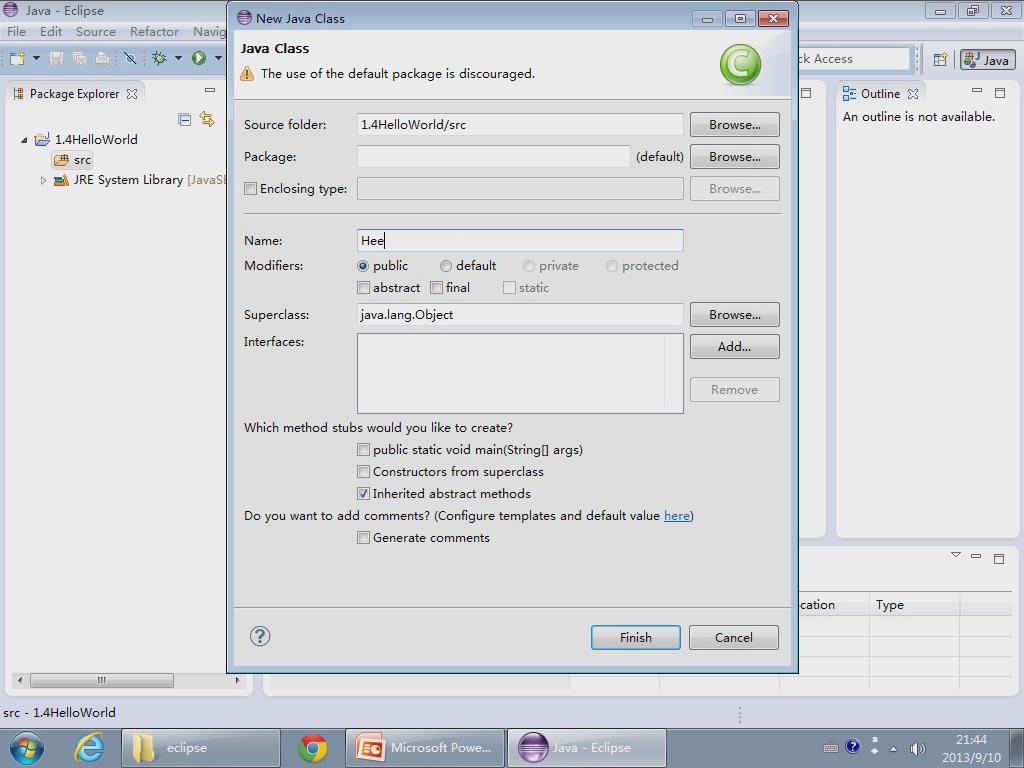Focus the Package input field
The image size is (1024, 768).
[494, 157]
